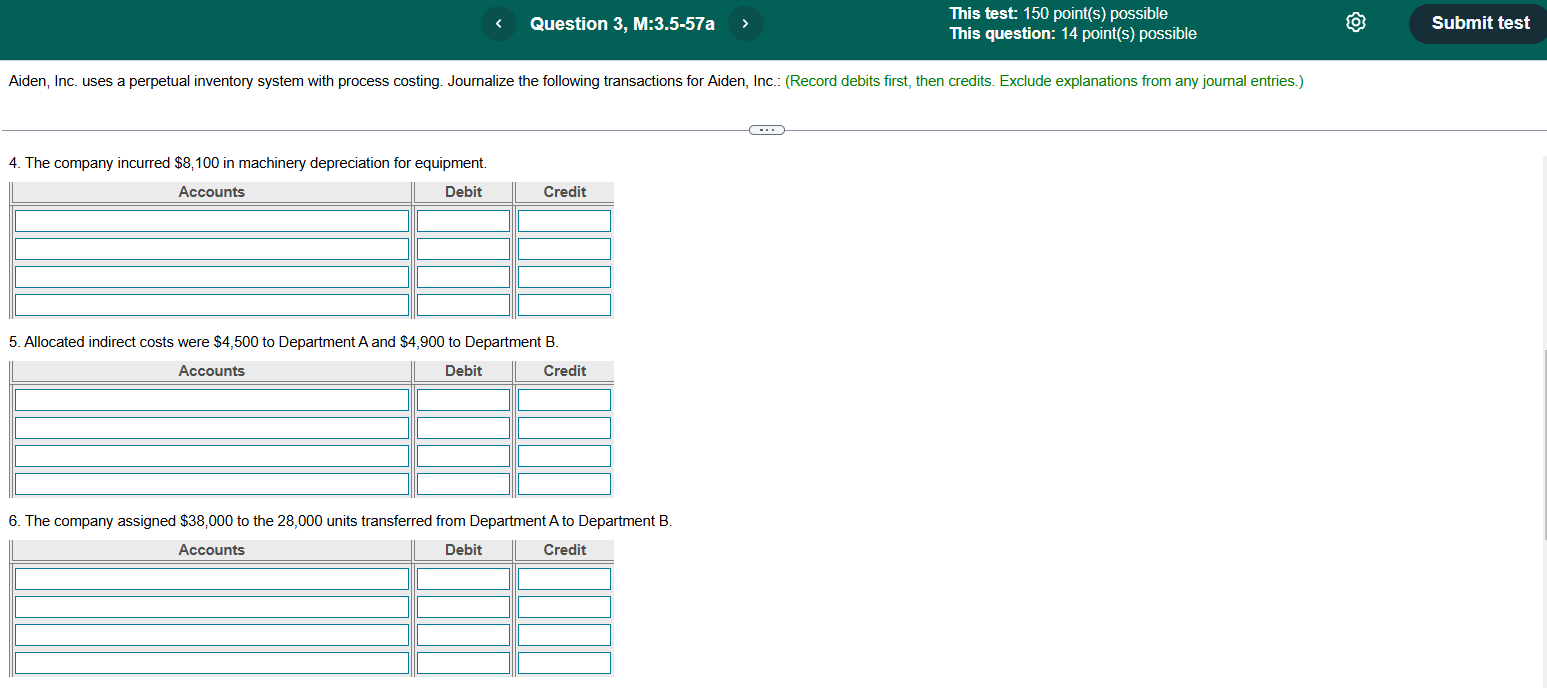Image resolution: width=1547 pixels, height=688 pixels.
Task: Click fourth account field in transaction 6
Action: tap(212, 663)
